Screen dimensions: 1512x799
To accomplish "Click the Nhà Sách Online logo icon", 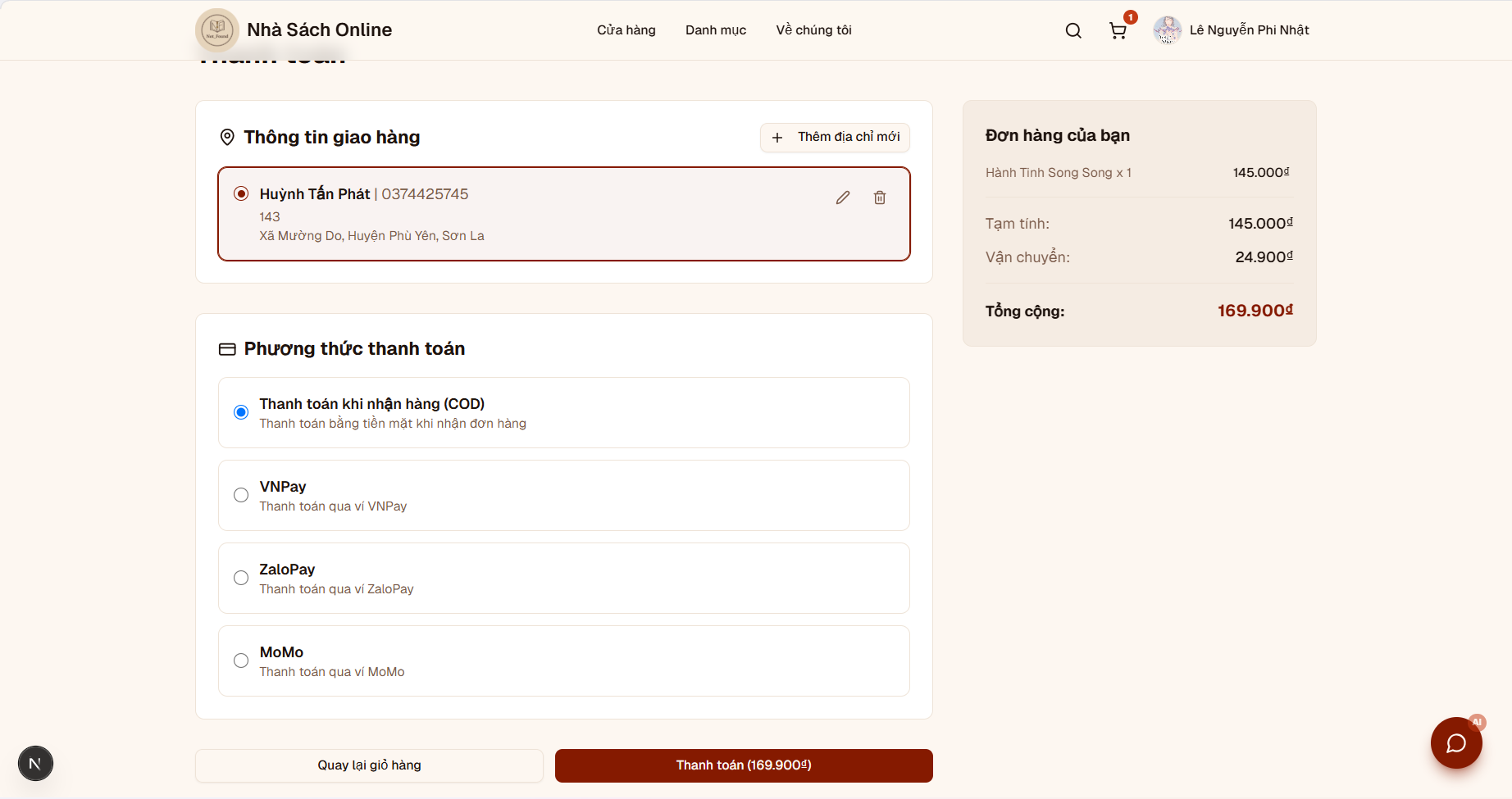I will click(216, 30).
